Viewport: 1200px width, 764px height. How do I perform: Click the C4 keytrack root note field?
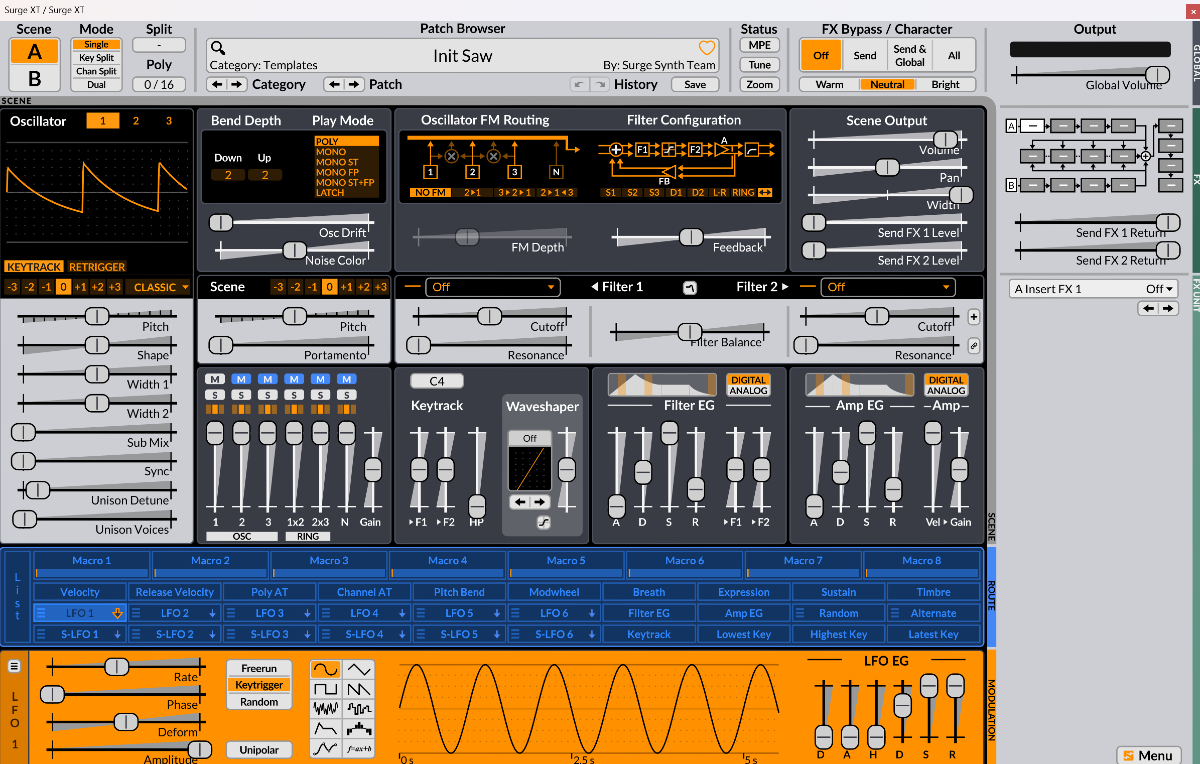437,381
